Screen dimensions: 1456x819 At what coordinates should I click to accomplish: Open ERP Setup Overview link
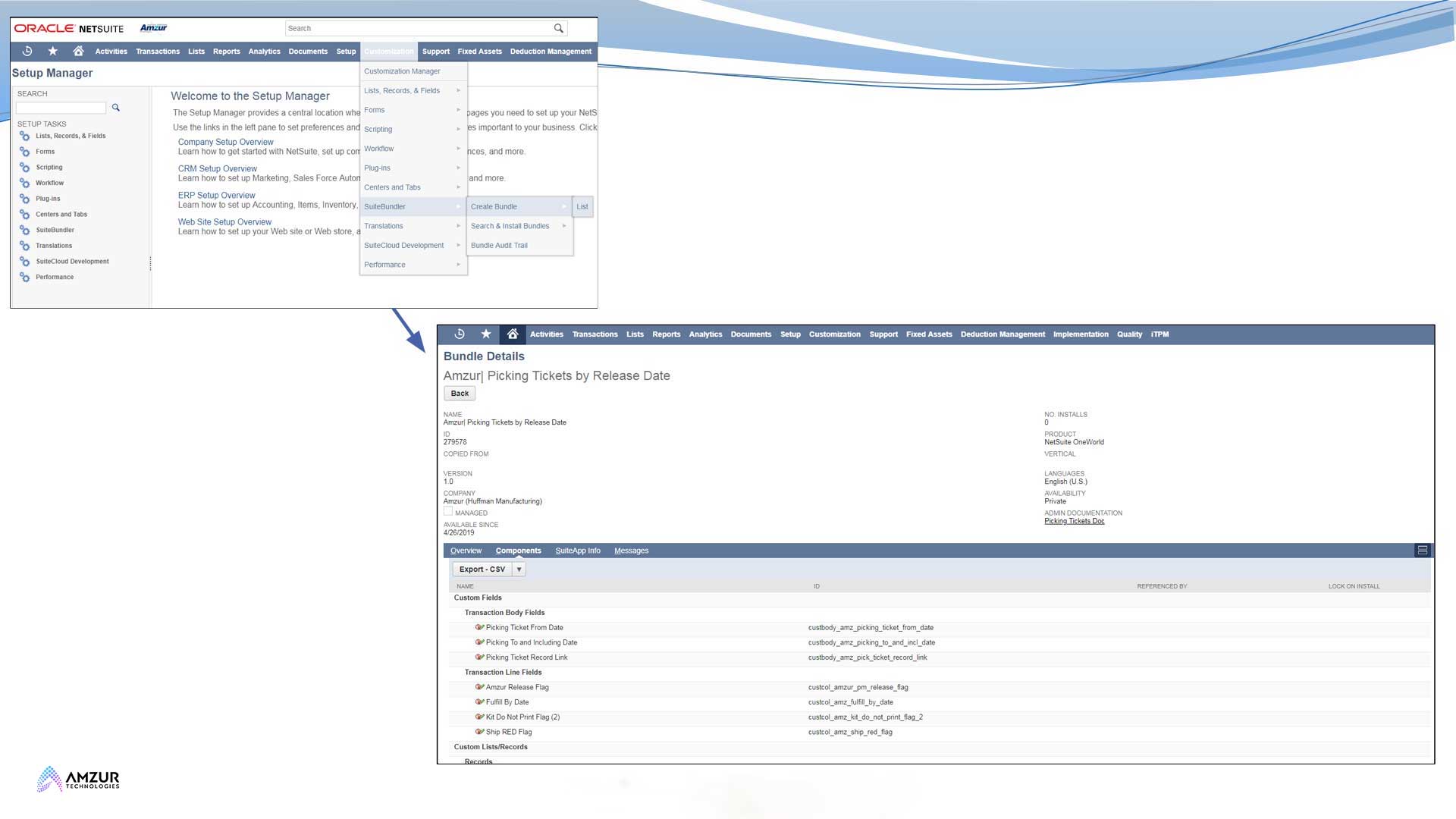(217, 196)
